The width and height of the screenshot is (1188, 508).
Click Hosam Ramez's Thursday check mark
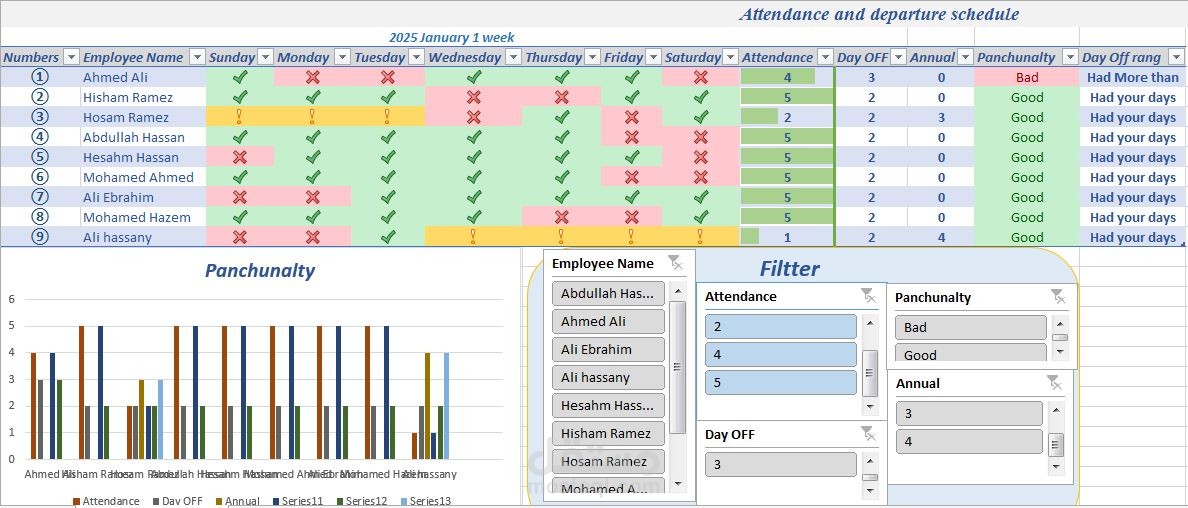tap(561, 117)
